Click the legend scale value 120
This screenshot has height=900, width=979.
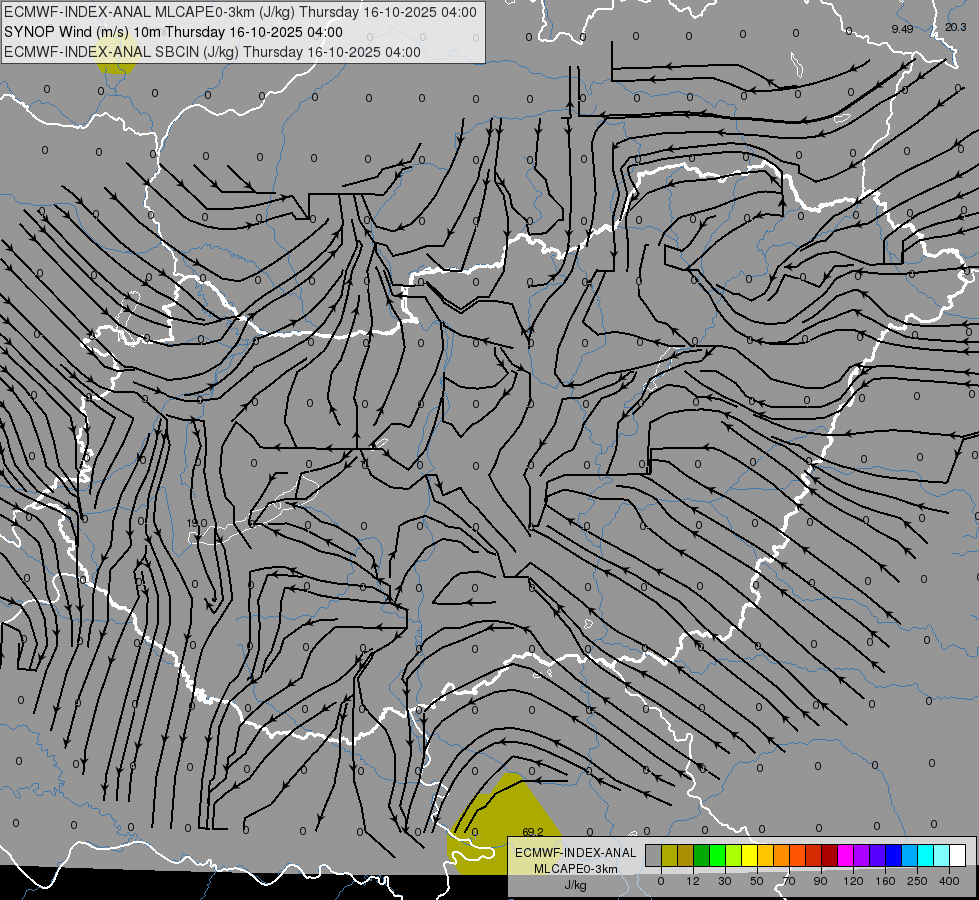[853, 881]
